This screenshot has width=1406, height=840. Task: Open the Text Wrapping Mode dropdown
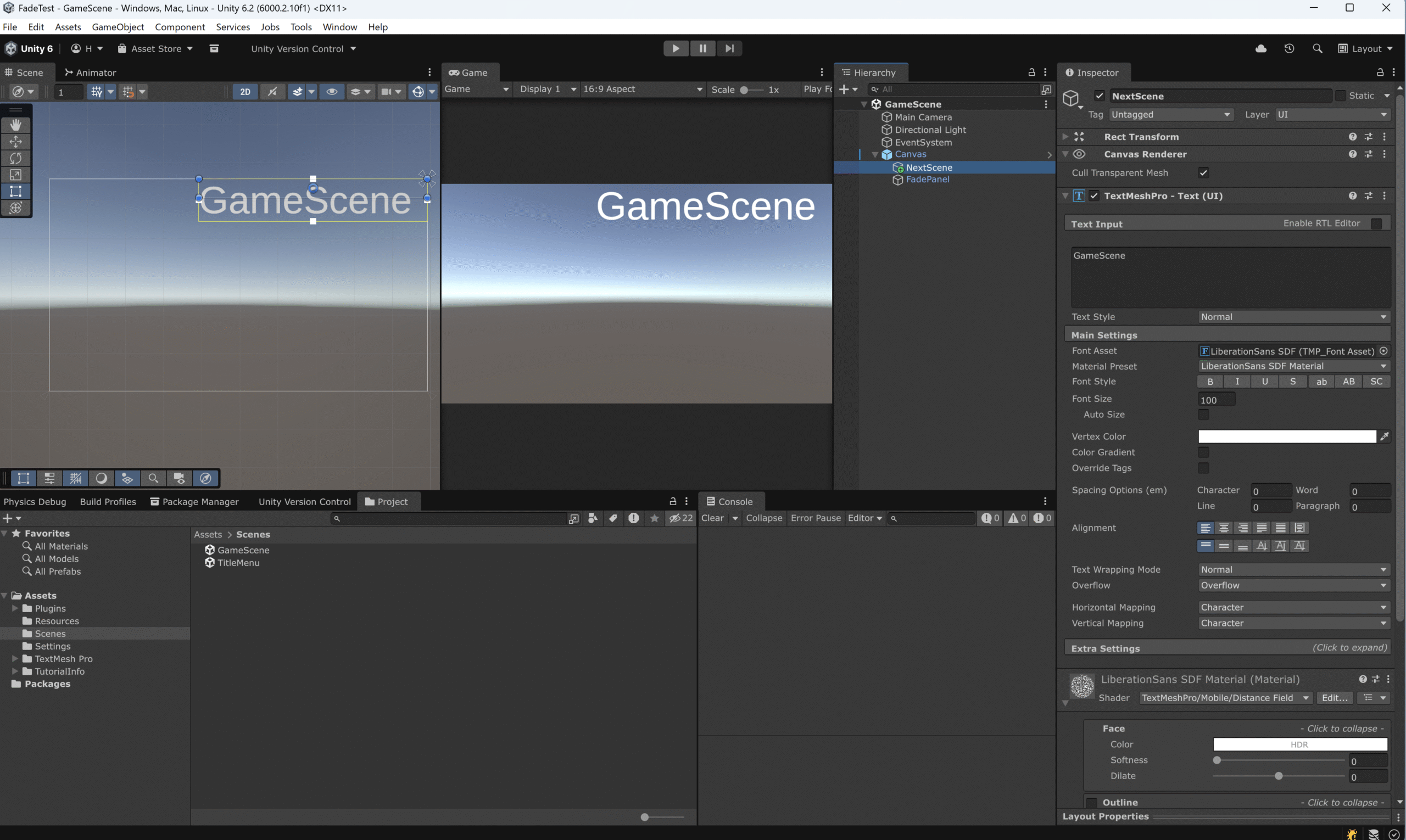[x=1293, y=569]
